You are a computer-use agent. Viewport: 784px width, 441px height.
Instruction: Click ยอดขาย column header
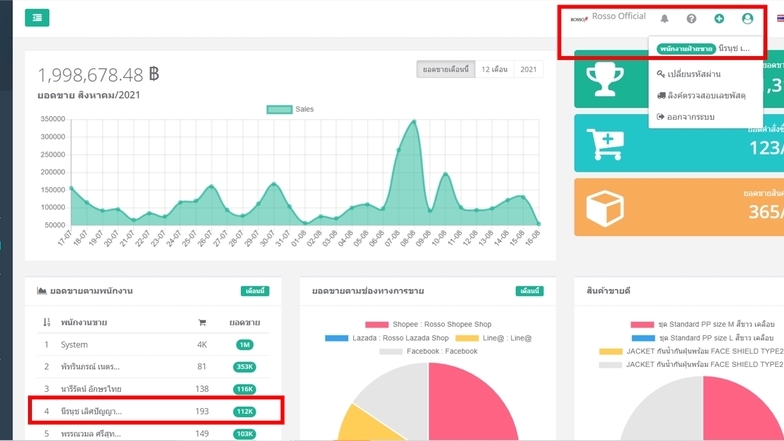[x=244, y=322]
